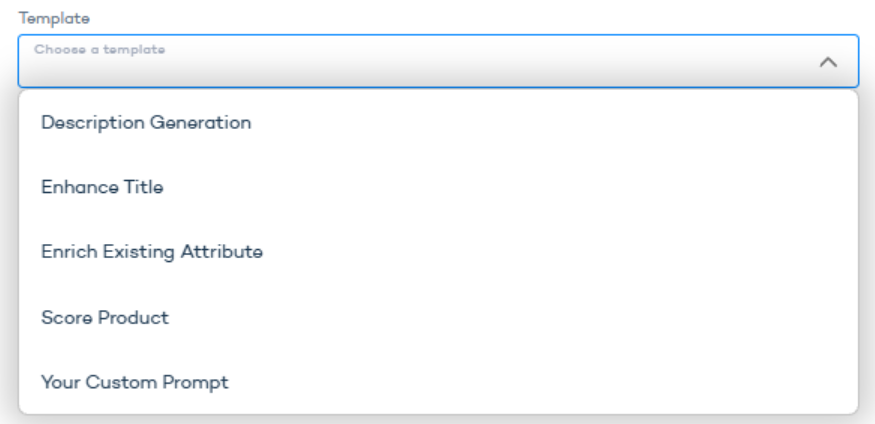Click the Choose a template placeholder text
The width and height of the screenshot is (875, 424).
pyautogui.click(x=100, y=49)
